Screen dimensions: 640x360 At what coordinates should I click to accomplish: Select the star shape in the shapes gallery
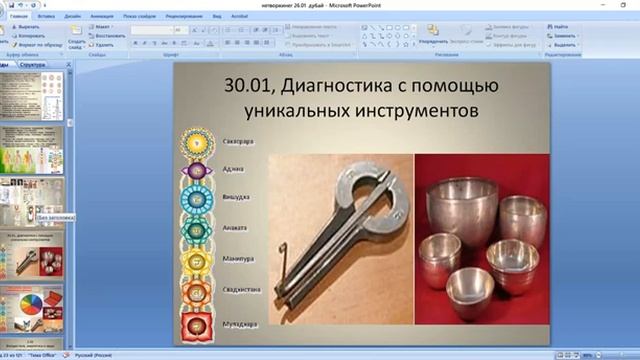click(x=406, y=44)
